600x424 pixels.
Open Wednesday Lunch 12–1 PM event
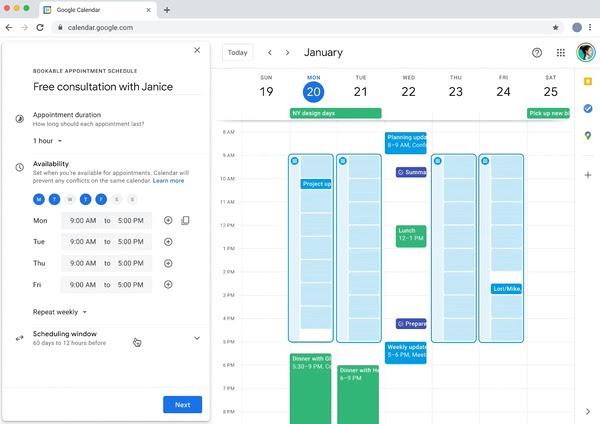[411, 236]
